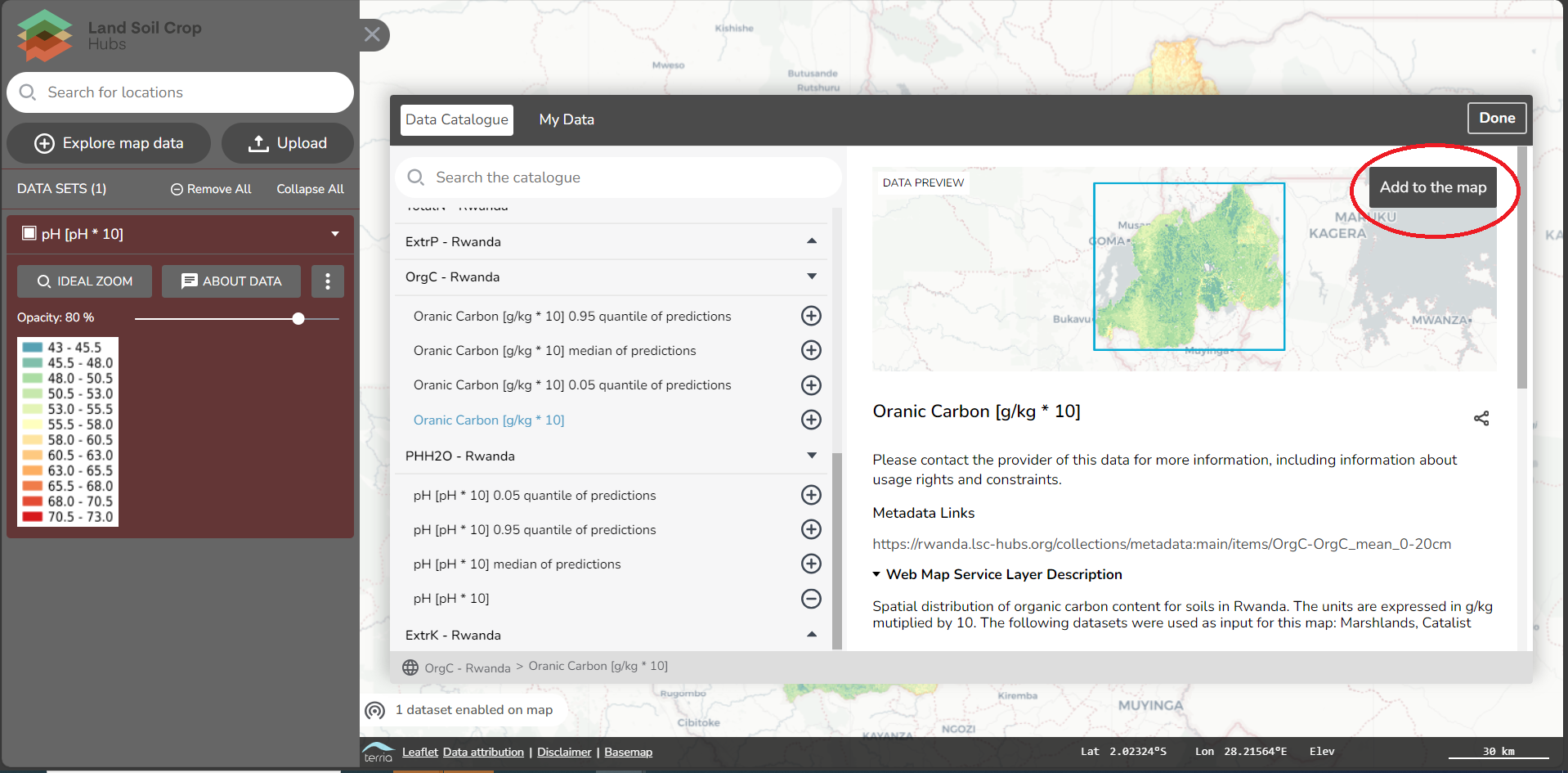Click the share icon beside Oranic Carbon title

(x=1481, y=419)
